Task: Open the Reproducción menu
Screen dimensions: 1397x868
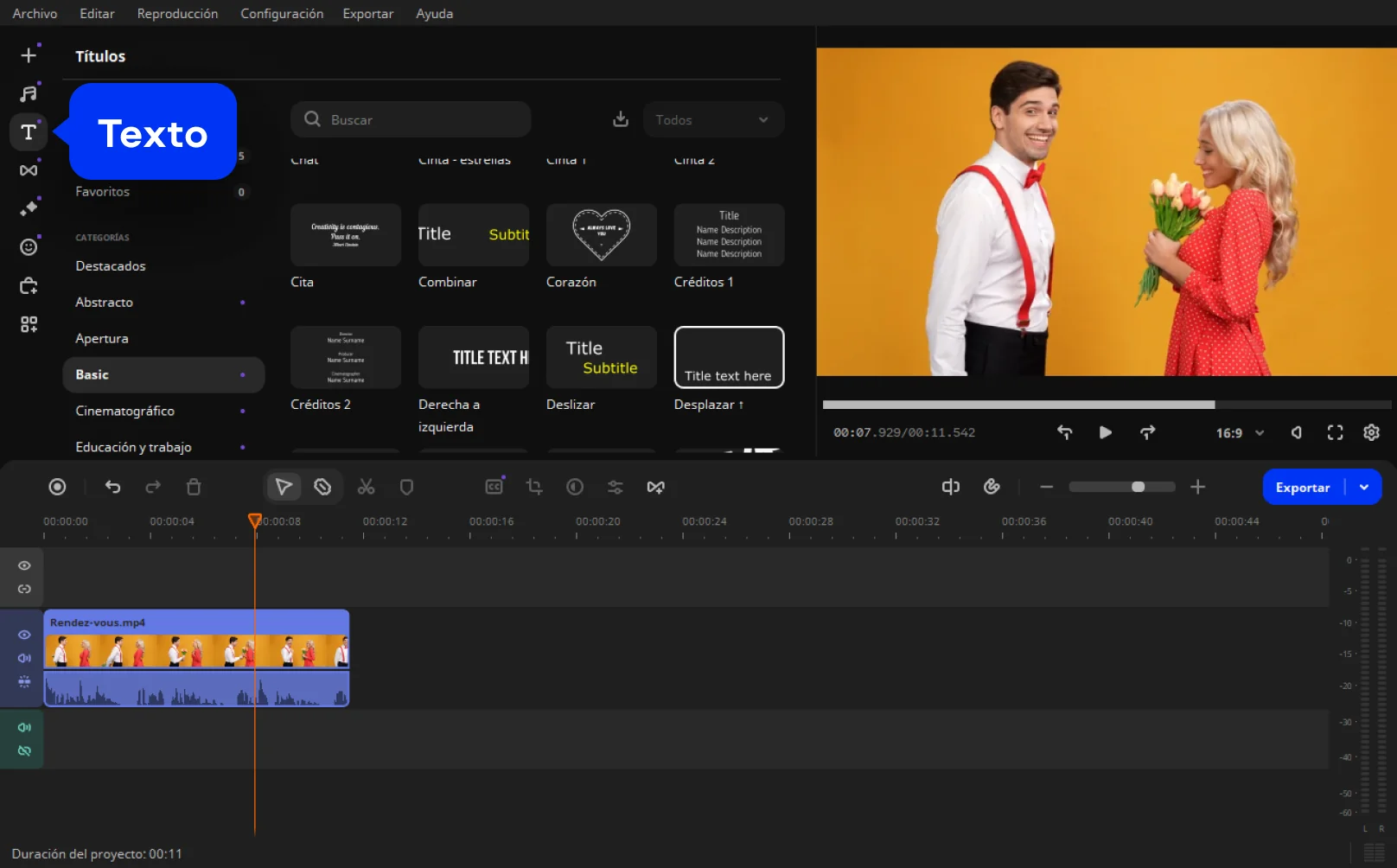Action: [x=177, y=14]
